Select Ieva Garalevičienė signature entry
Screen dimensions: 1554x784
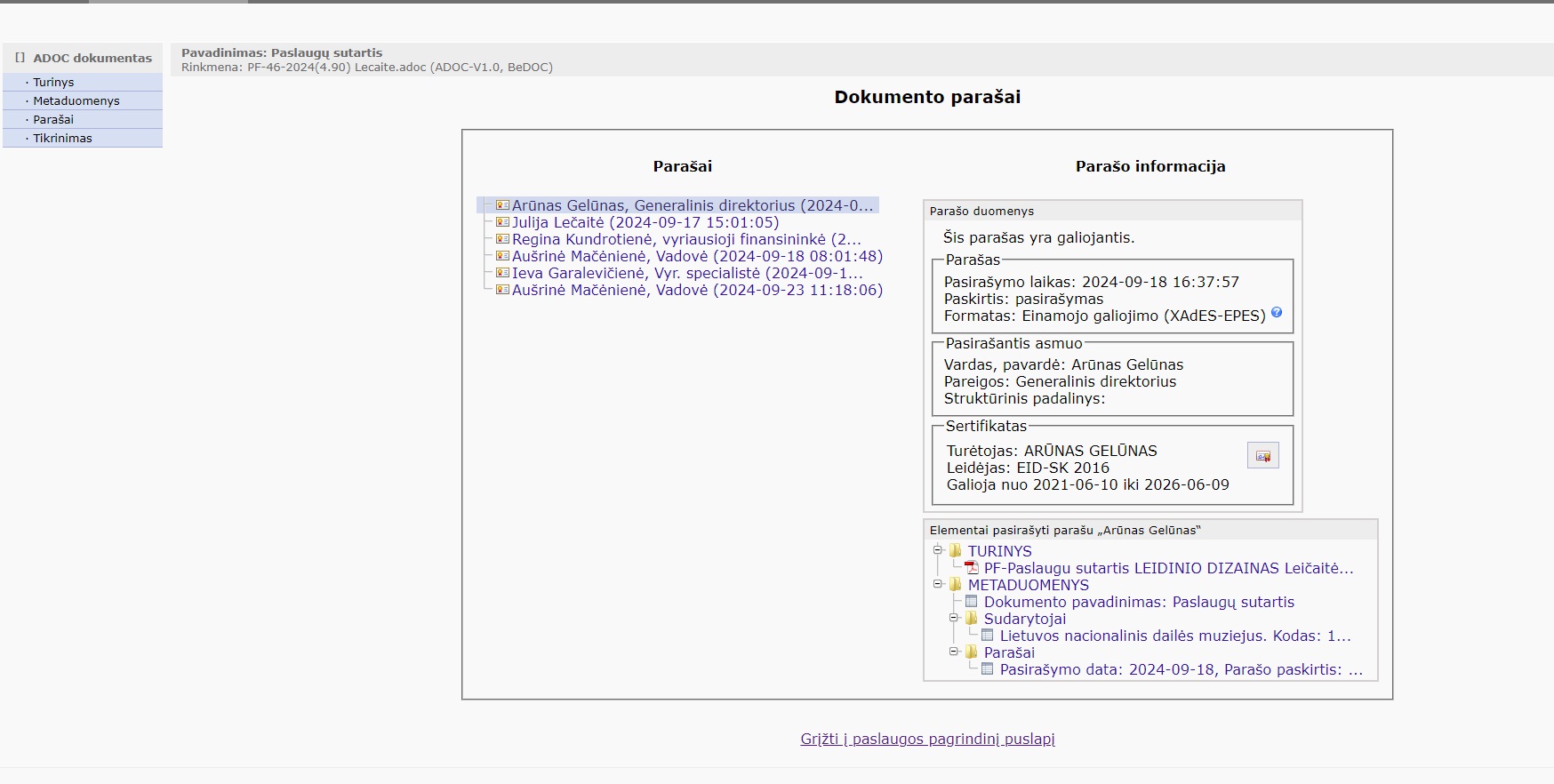point(686,273)
